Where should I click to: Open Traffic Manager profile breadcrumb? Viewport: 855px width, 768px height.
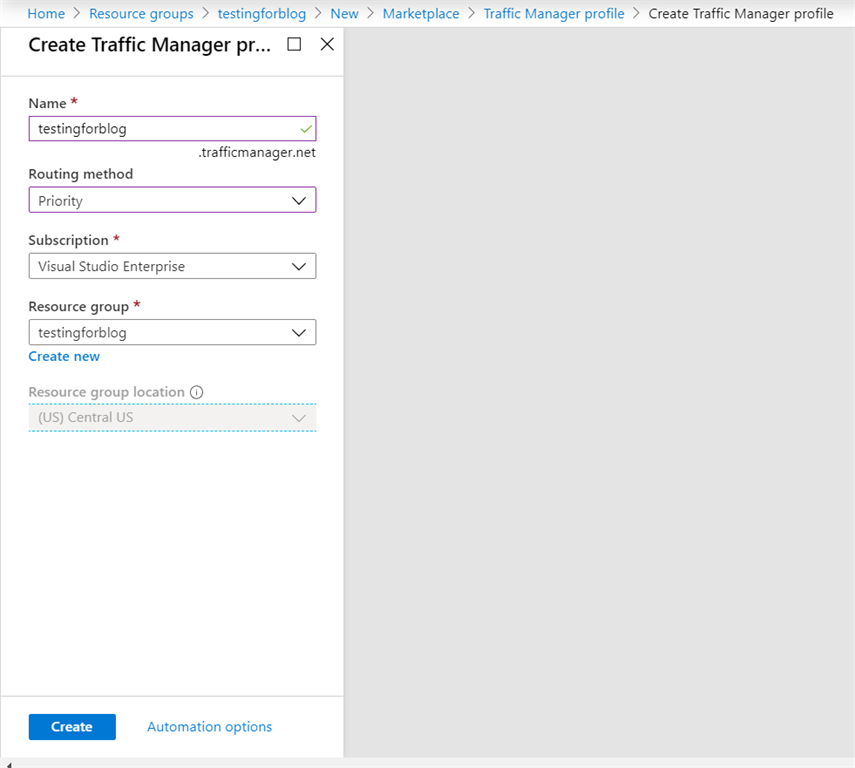pos(554,14)
